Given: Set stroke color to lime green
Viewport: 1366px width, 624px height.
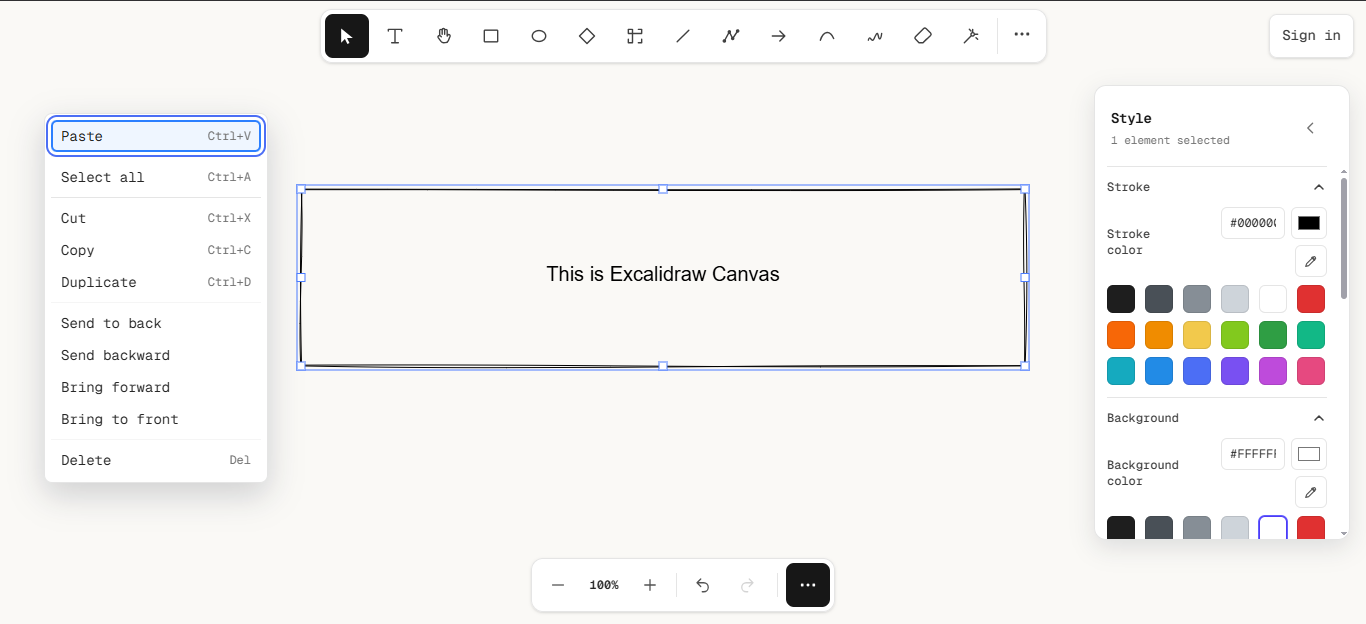Looking at the screenshot, I should click(x=1235, y=335).
